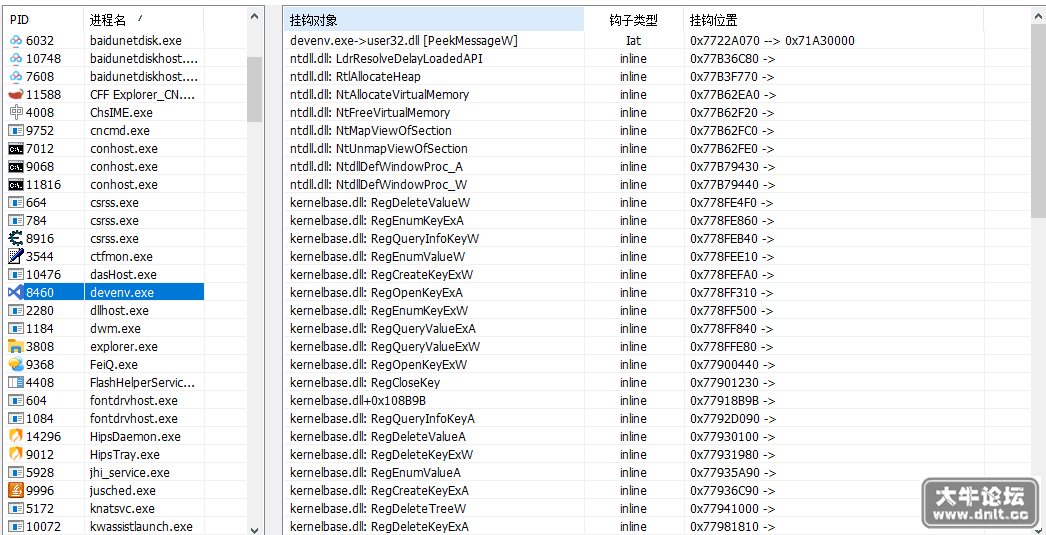Select the RtlAllocateHeap hook entry
Image resolution: width=1046 pixels, height=535 pixels.
click(x=657, y=77)
